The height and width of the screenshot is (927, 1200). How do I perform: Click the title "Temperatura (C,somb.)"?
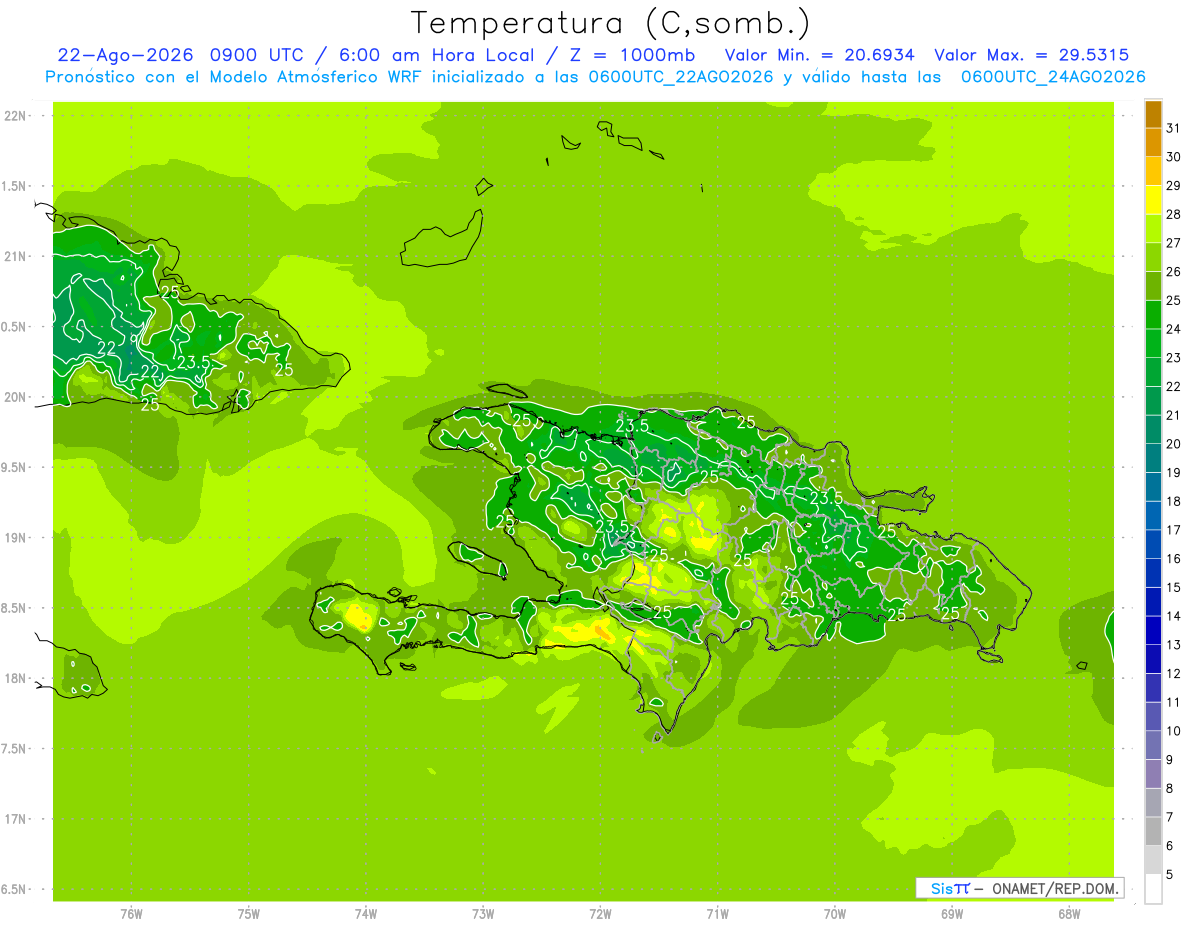pos(610,23)
